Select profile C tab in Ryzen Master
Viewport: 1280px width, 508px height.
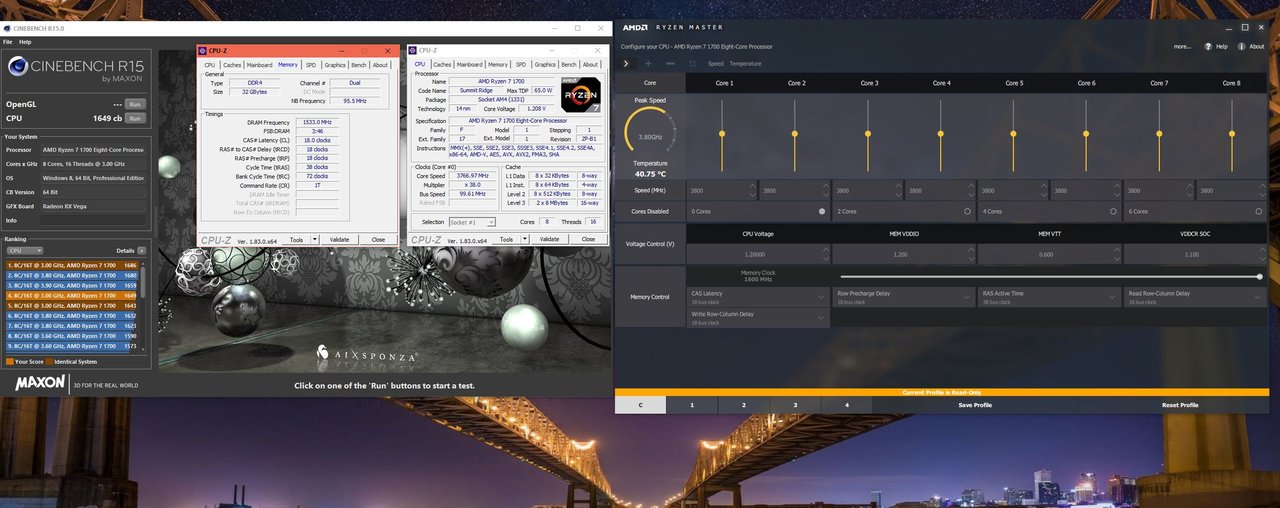pyautogui.click(x=640, y=405)
